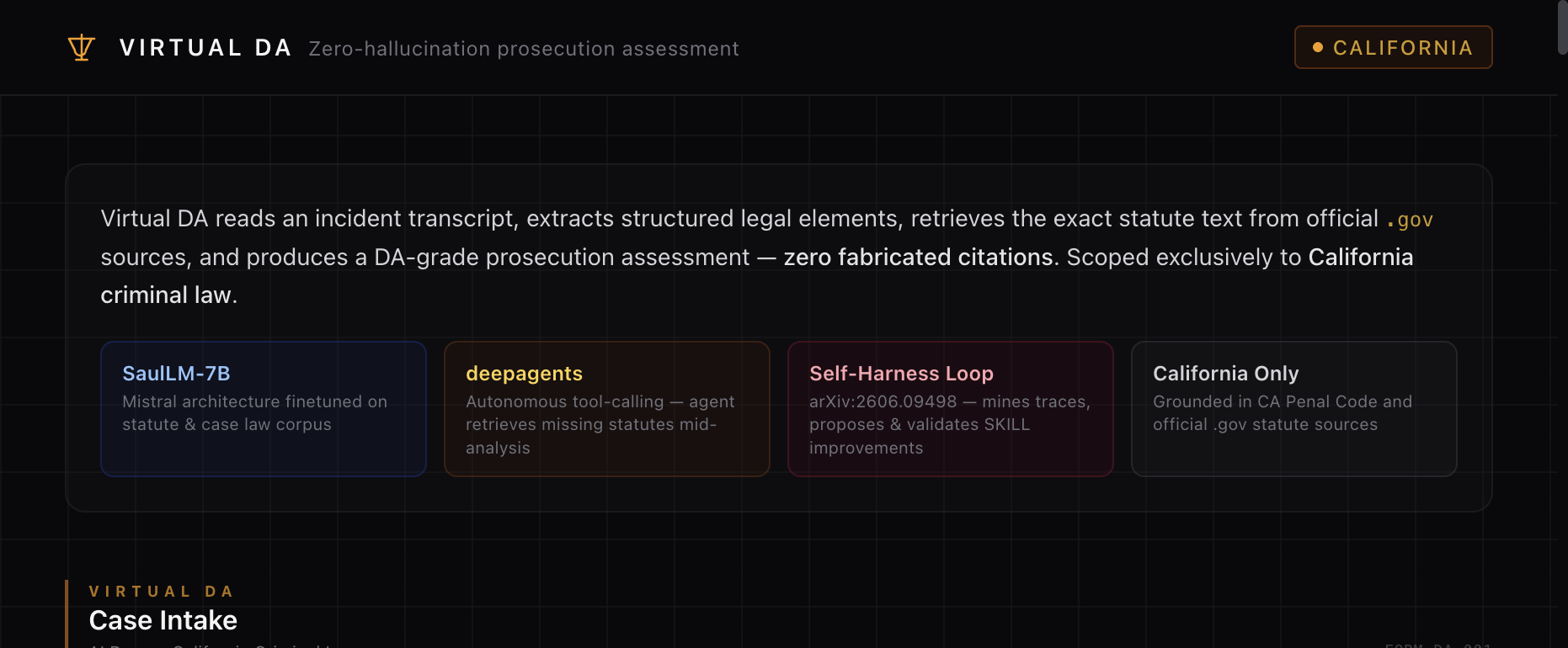Click the orange dot in the California badge
This screenshot has width=1568, height=648.
pos(1318,48)
